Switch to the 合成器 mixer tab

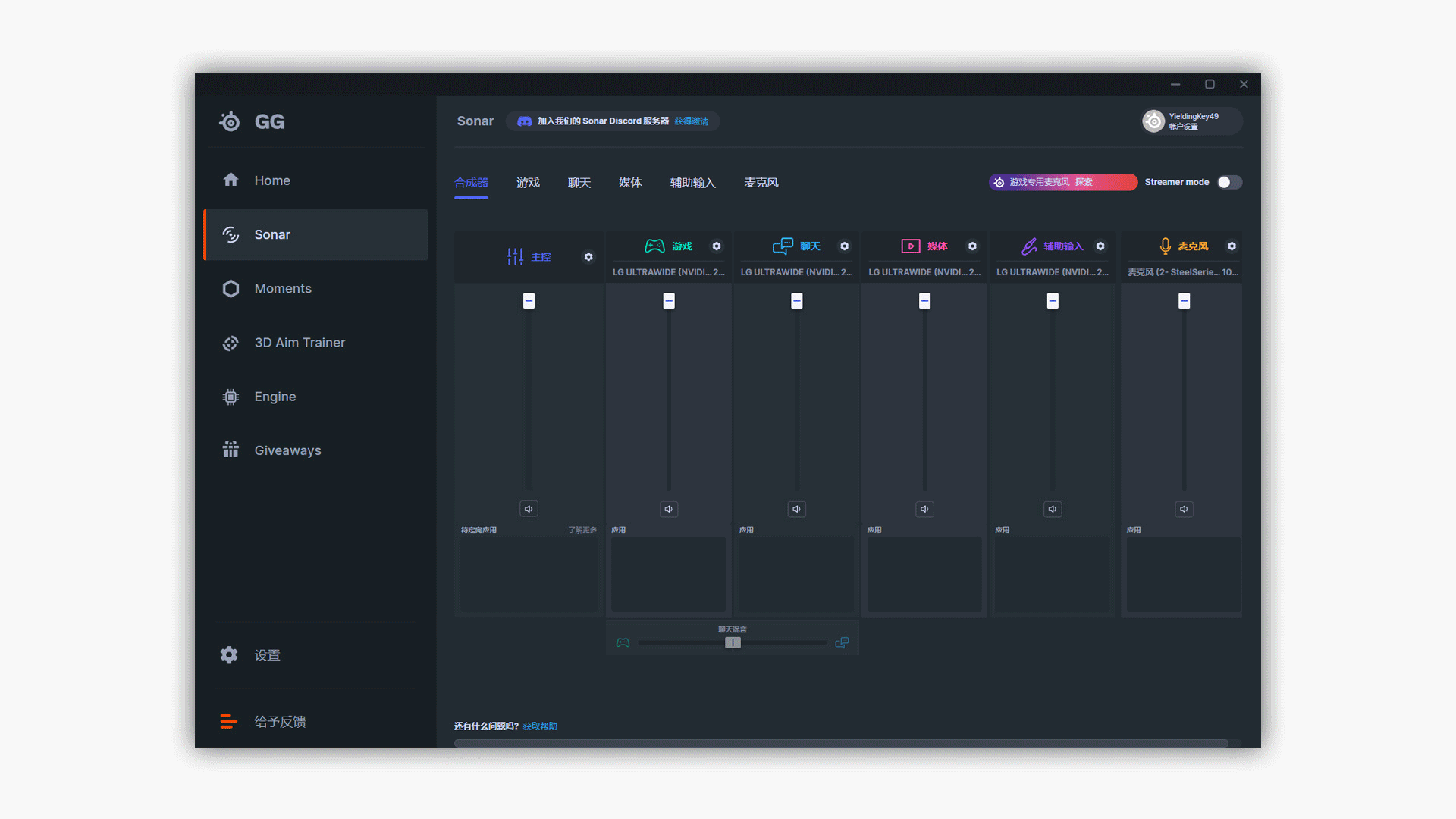tap(471, 183)
